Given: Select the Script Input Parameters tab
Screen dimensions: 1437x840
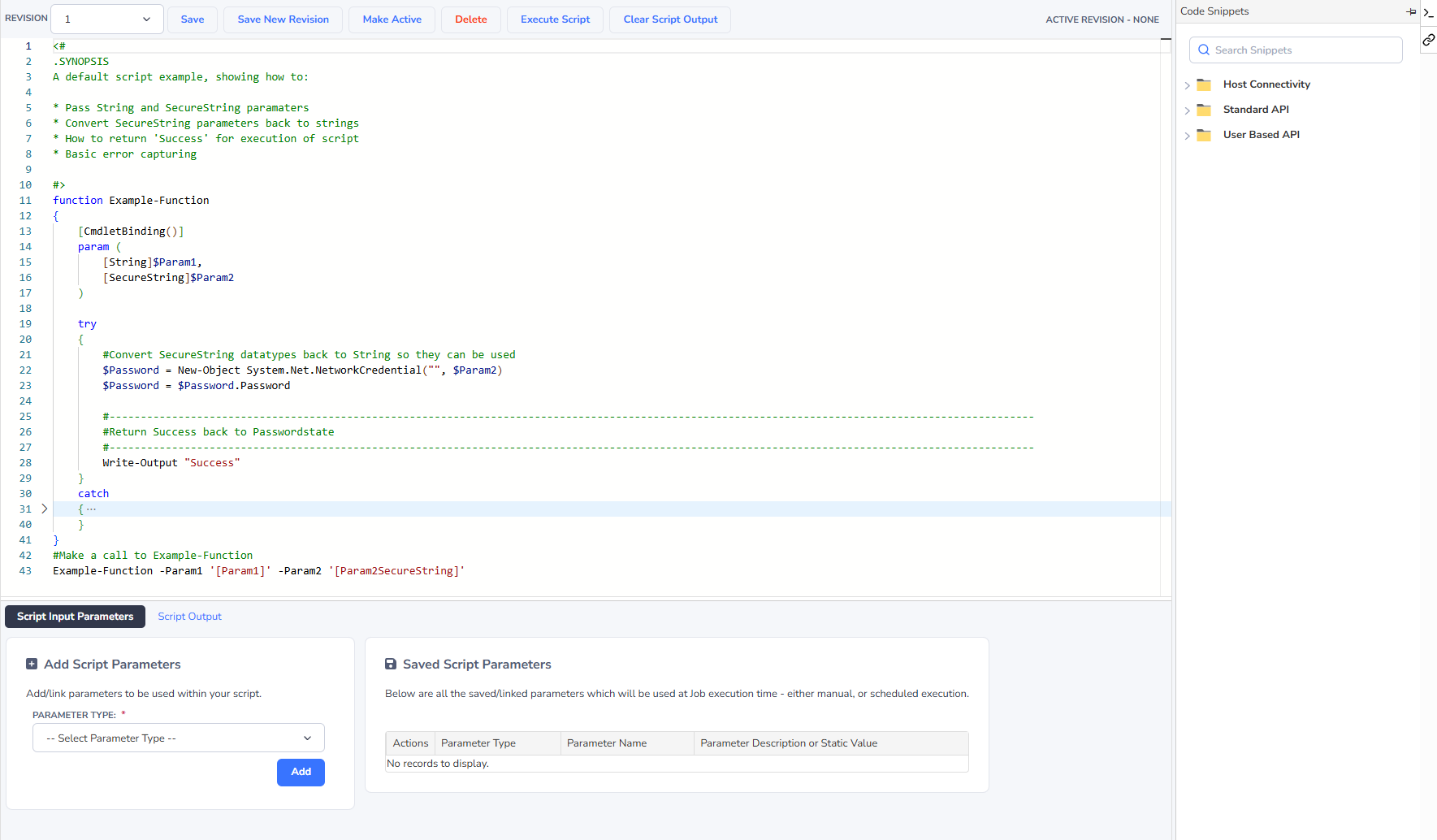Looking at the screenshot, I should pos(74,616).
